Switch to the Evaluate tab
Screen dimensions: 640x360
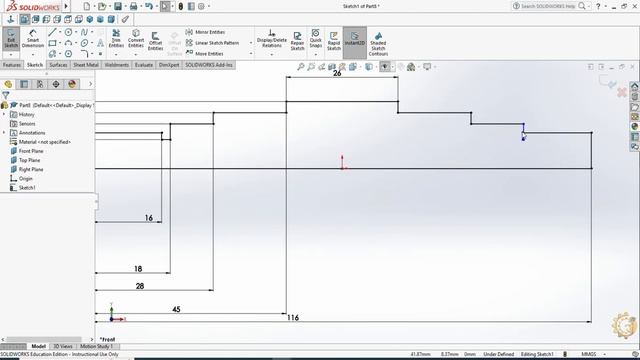pyautogui.click(x=144, y=65)
